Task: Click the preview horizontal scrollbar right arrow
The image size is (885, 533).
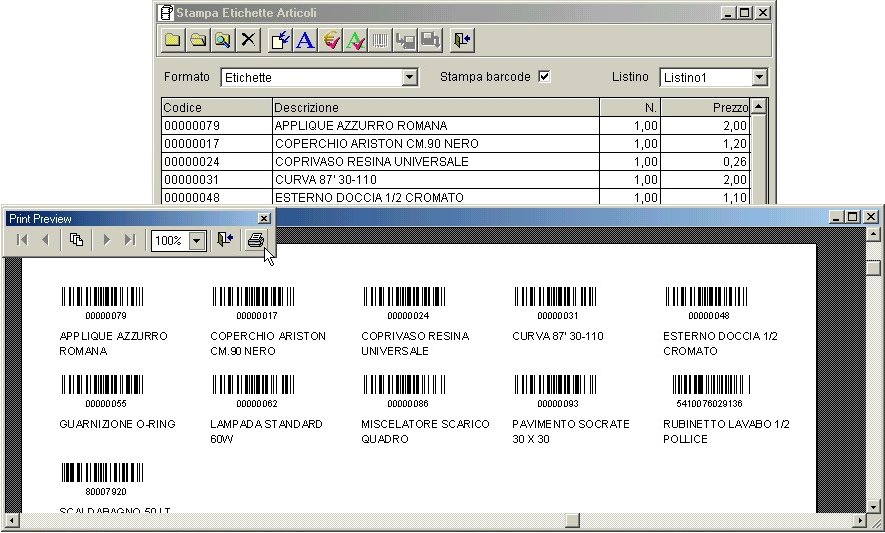Action: (x=860, y=520)
